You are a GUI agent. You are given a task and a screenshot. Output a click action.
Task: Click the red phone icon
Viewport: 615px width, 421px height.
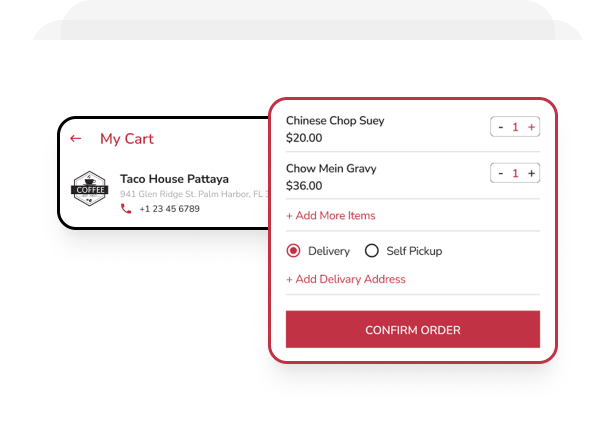[x=125, y=209]
